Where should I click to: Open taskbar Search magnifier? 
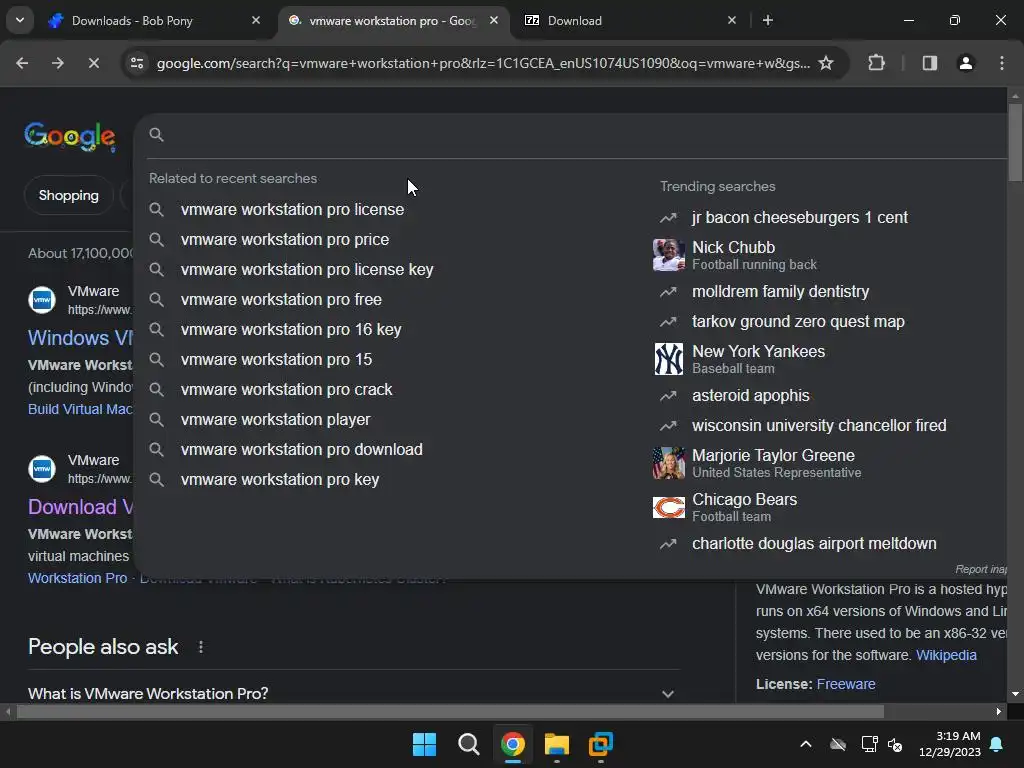[x=468, y=744]
